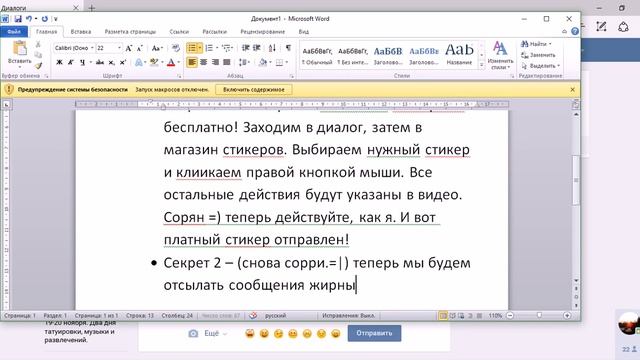Switch to the Рецензирование tab
The height and width of the screenshot is (360, 640).
[262, 31]
